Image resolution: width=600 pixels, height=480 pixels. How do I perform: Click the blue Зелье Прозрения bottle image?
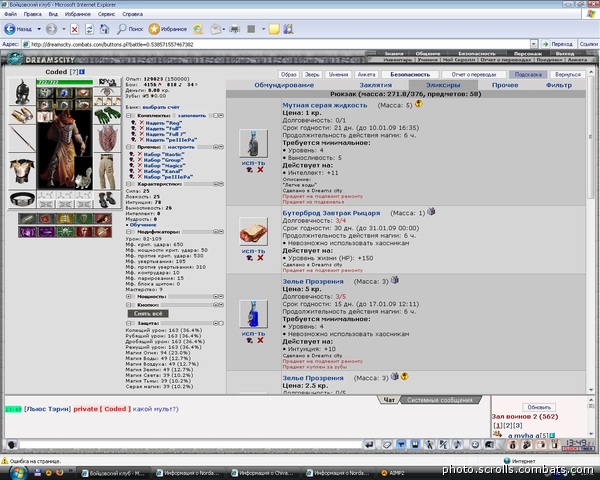(x=253, y=314)
